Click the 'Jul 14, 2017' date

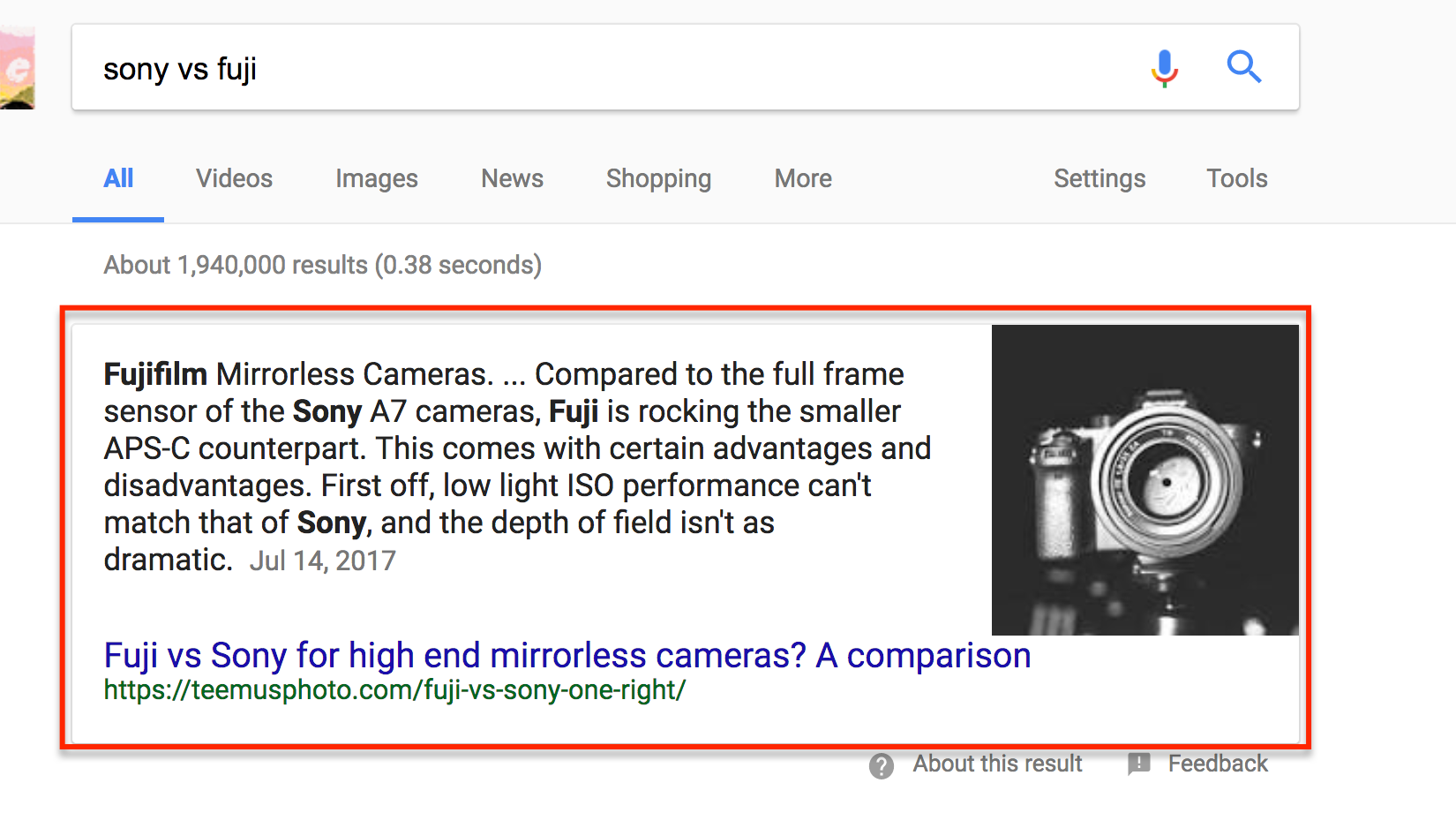tap(323, 561)
